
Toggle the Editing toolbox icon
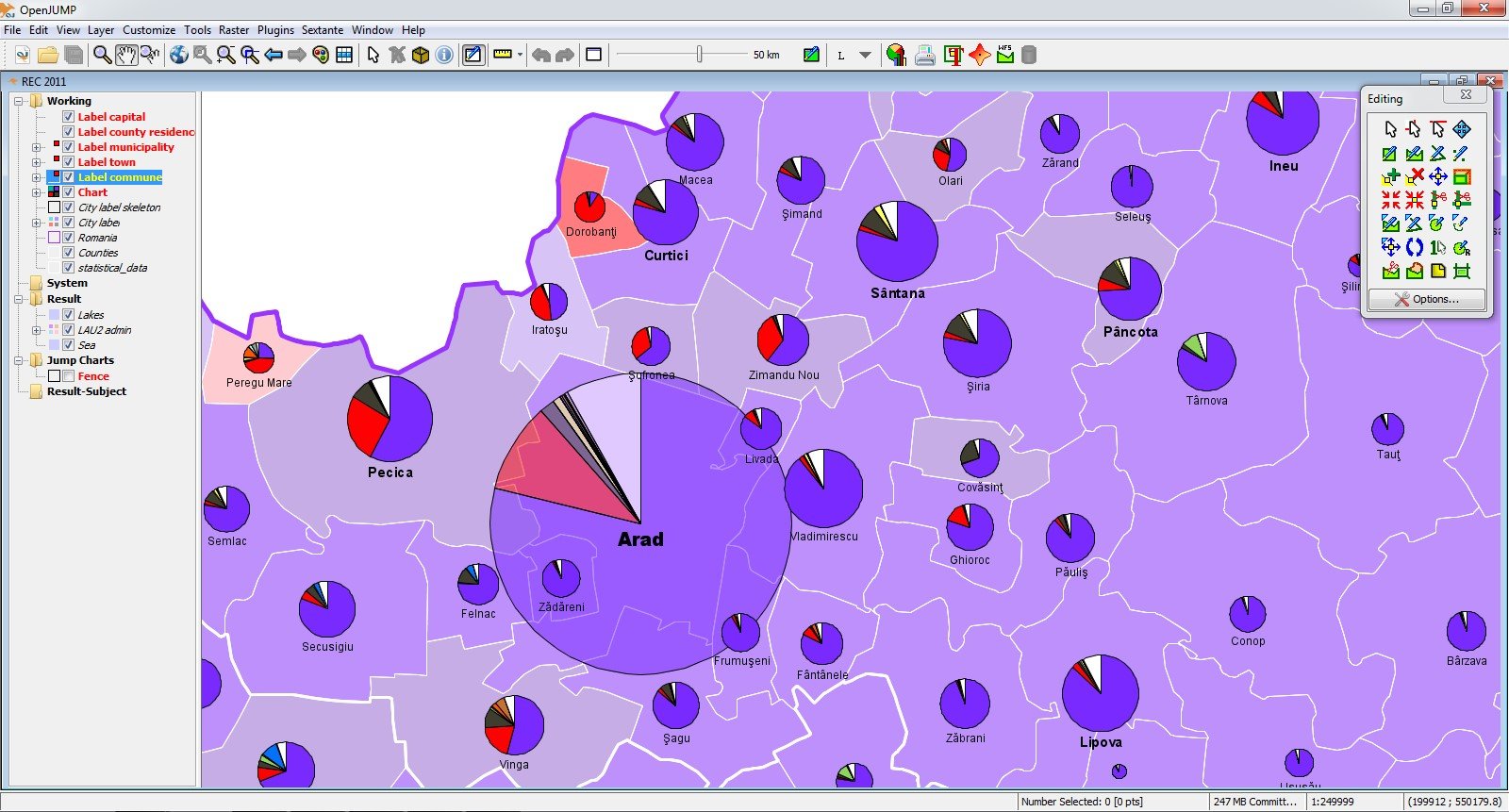pos(473,55)
